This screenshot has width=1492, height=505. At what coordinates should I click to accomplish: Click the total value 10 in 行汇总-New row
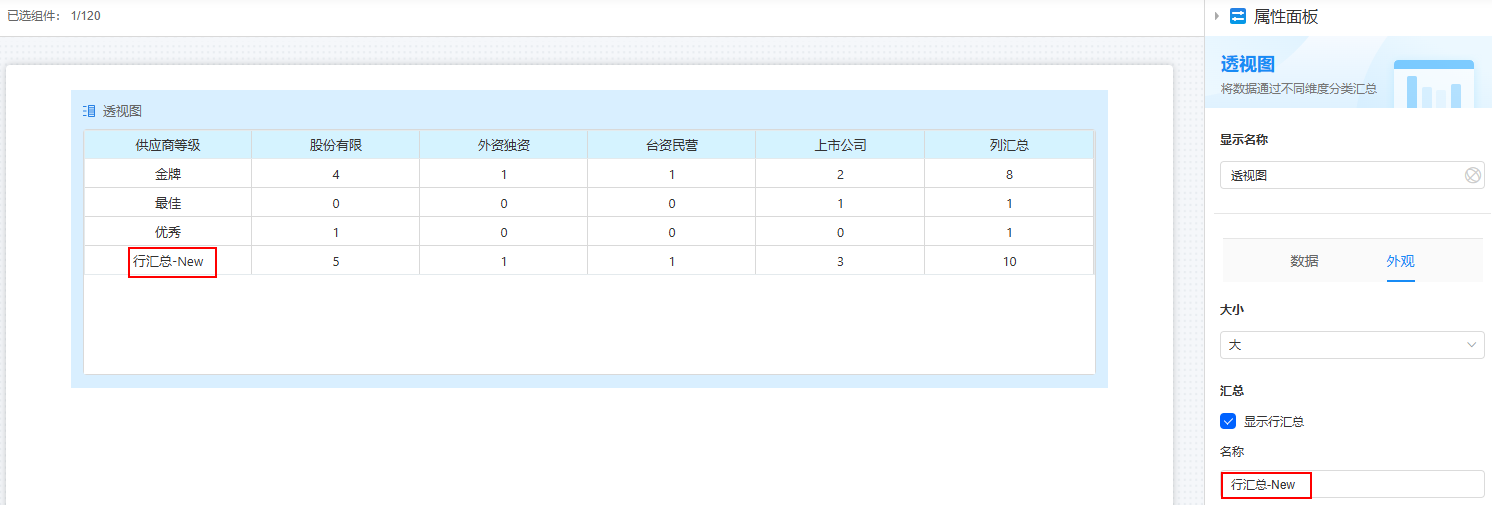pos(1009,261)
